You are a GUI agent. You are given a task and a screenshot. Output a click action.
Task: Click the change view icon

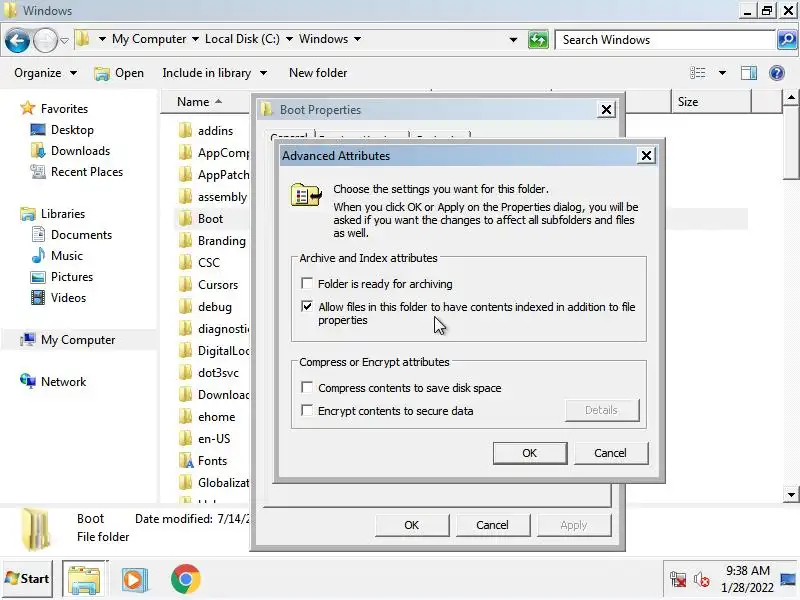[697, 73]
